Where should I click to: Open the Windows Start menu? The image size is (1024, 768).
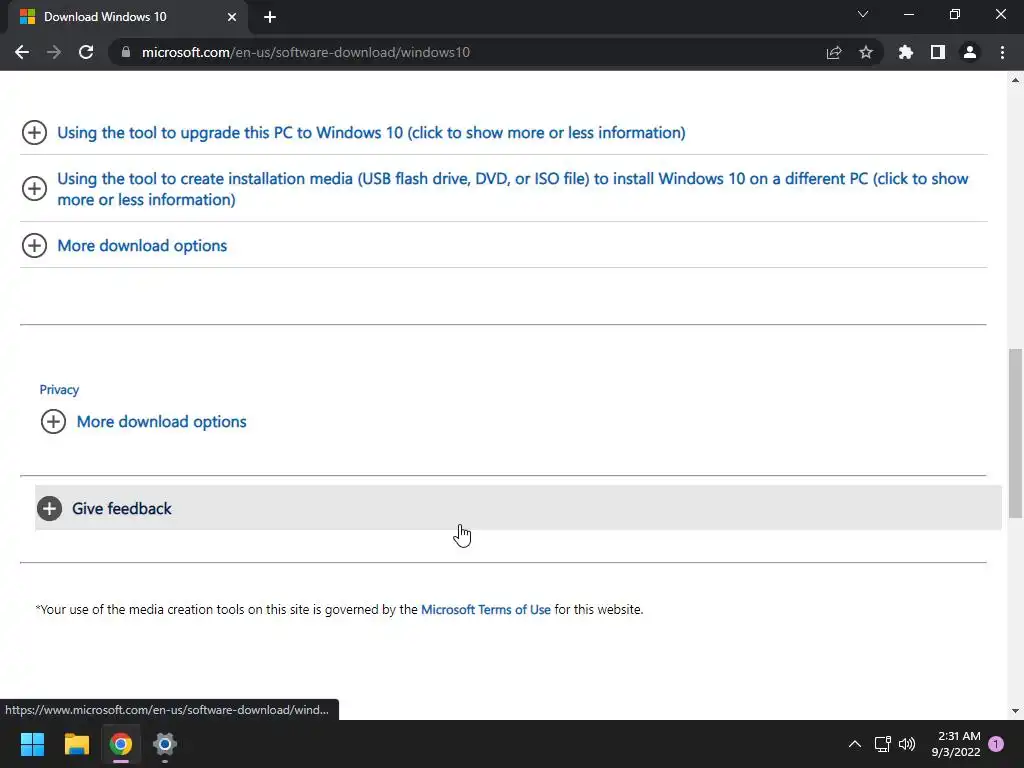pyautogui.click(x=32, y=744)
